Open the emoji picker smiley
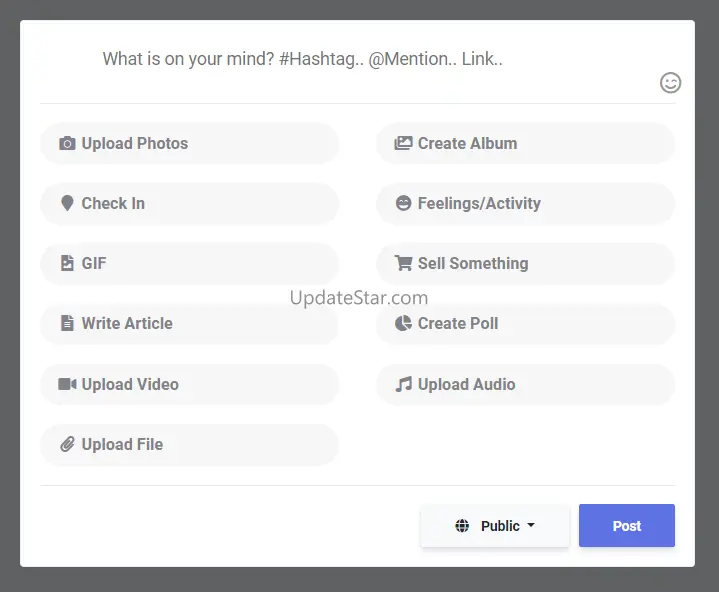The height and width of the screenshot is (592, 719). (671, 83)
